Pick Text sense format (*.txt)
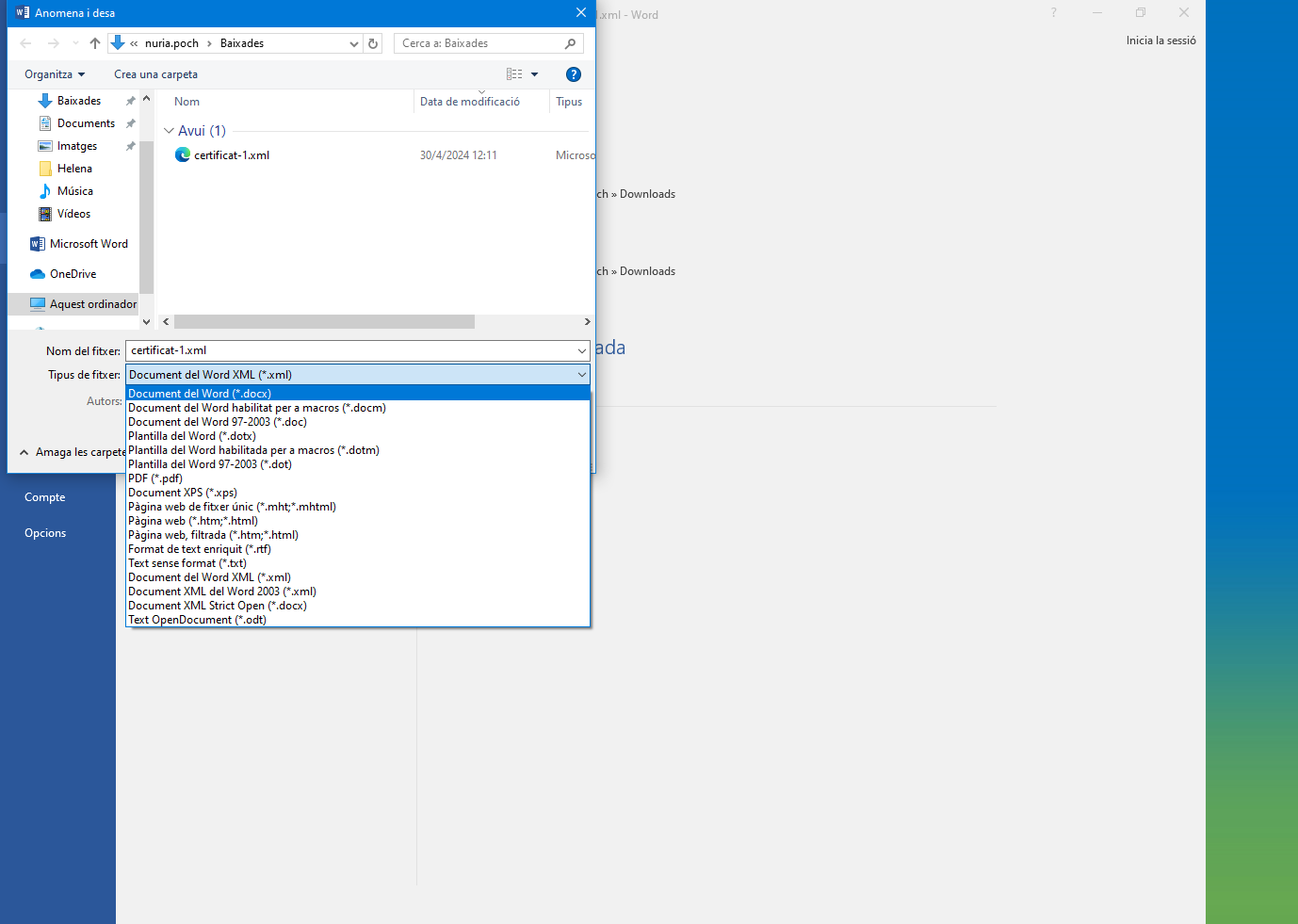The width and height of the screenshot is (1298, 924). click(x=187, y=563)
